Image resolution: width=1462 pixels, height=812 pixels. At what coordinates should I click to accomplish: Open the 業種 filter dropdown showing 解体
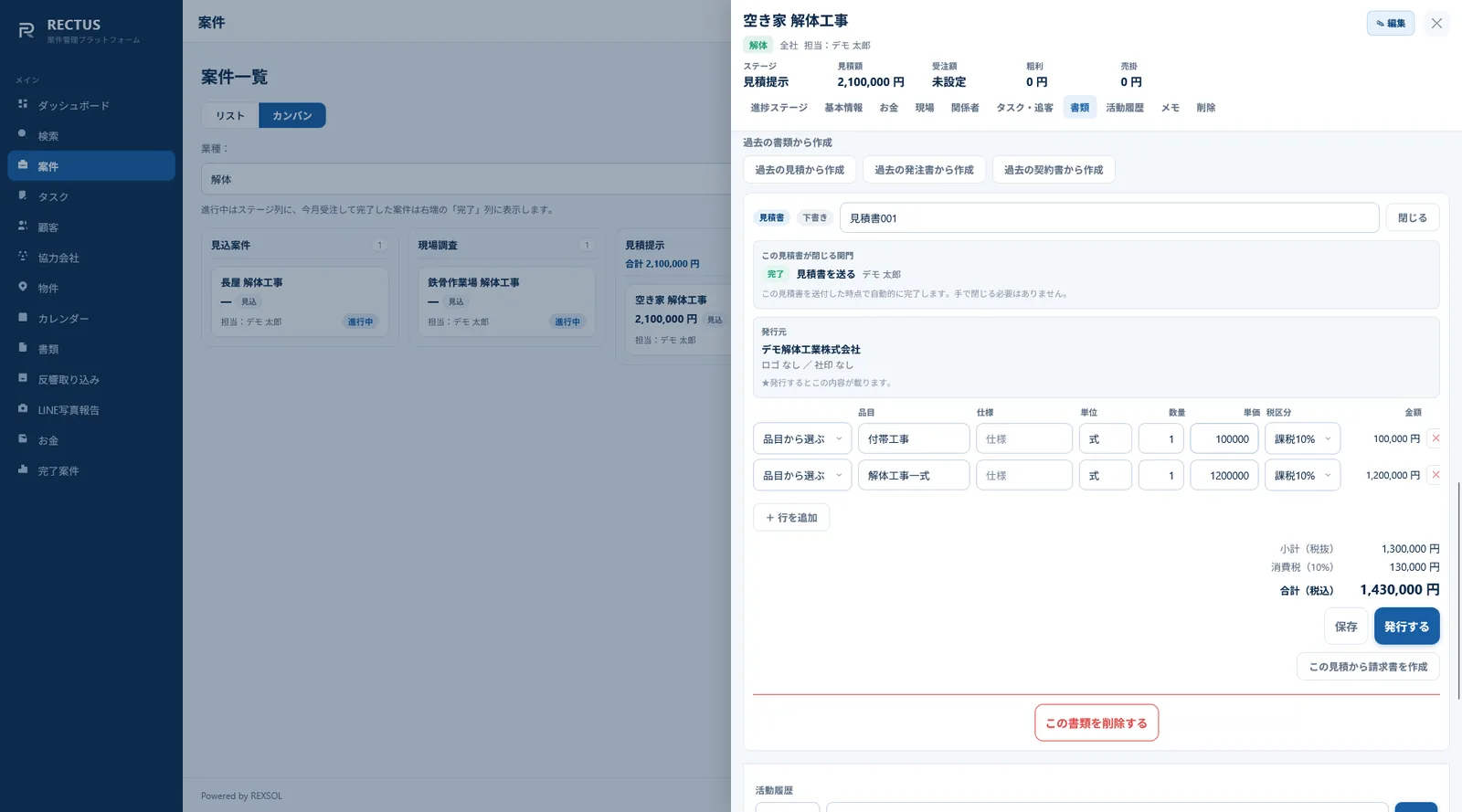[466, 179]
